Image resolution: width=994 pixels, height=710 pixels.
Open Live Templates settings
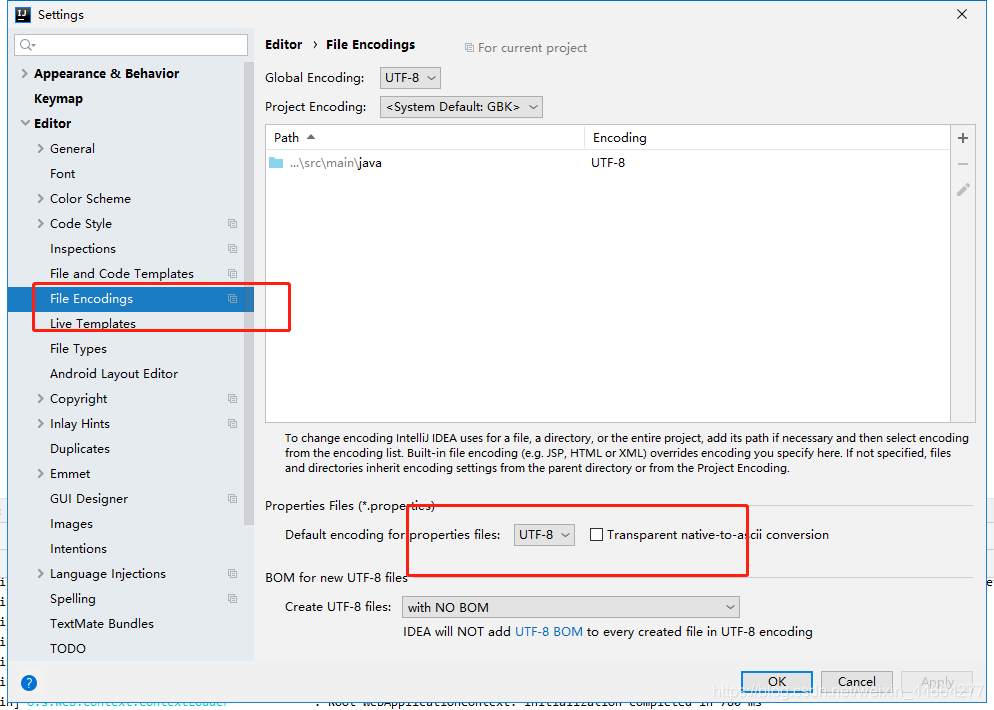point(93,323)
